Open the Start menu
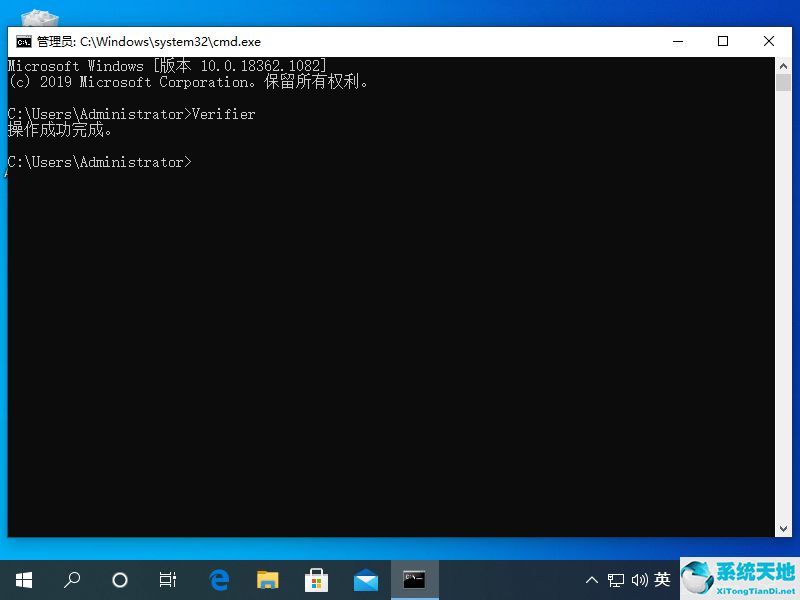Viewport: 800px width, 600px height. [x=24, y=579]
